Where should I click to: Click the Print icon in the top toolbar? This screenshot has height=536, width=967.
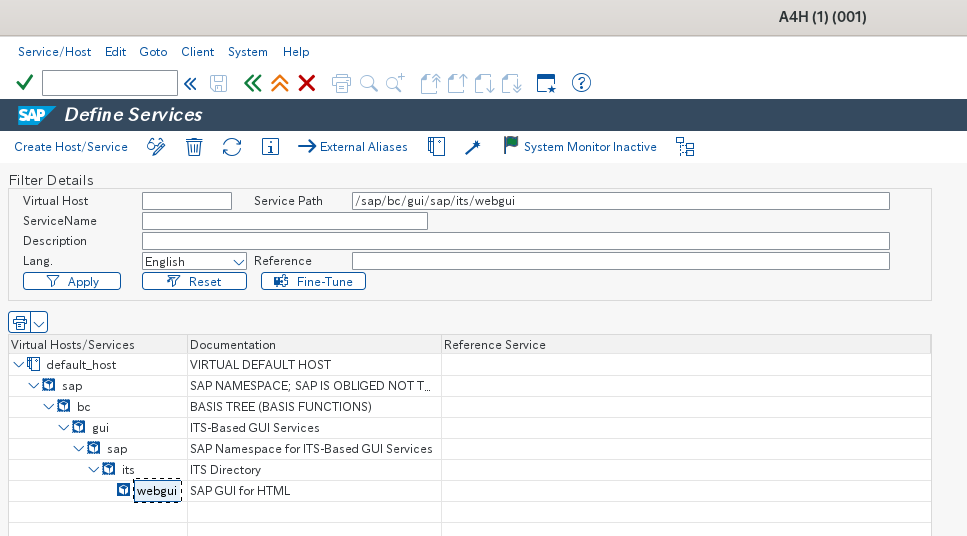341,83
